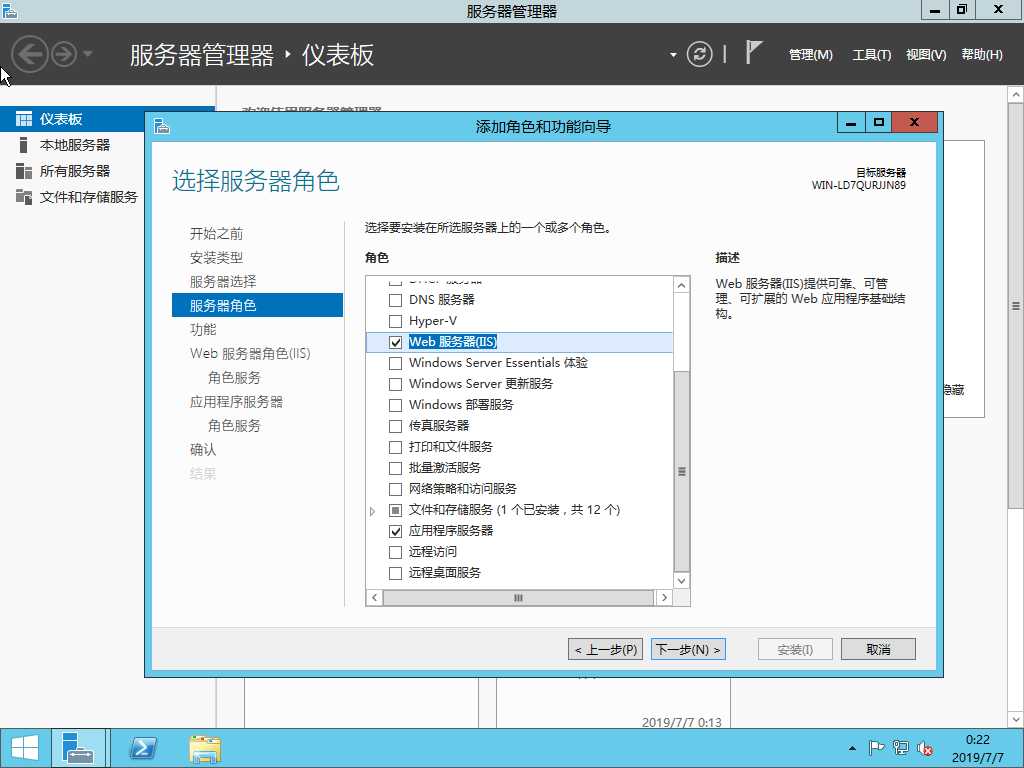Open the header dropdown arrow beside refresh
The image size is (1024, 768).
tap(673, 55)
